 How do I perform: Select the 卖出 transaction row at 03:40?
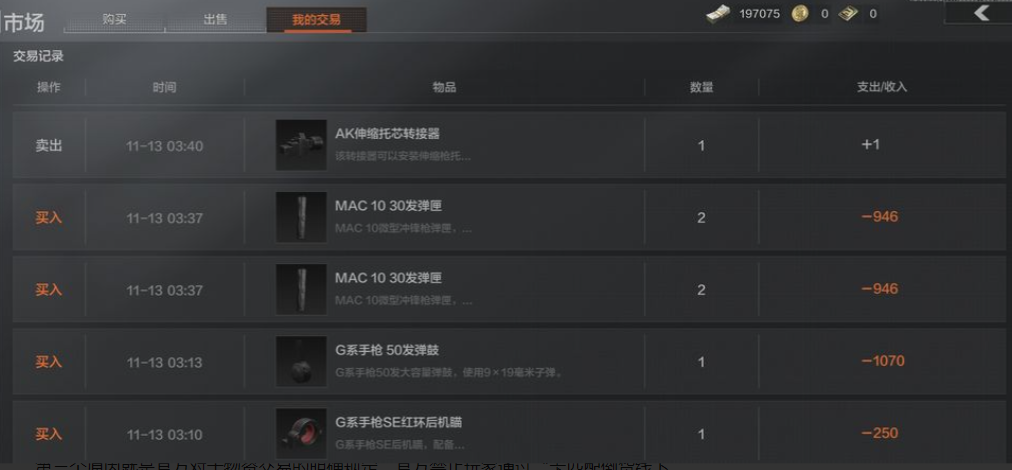509,145
